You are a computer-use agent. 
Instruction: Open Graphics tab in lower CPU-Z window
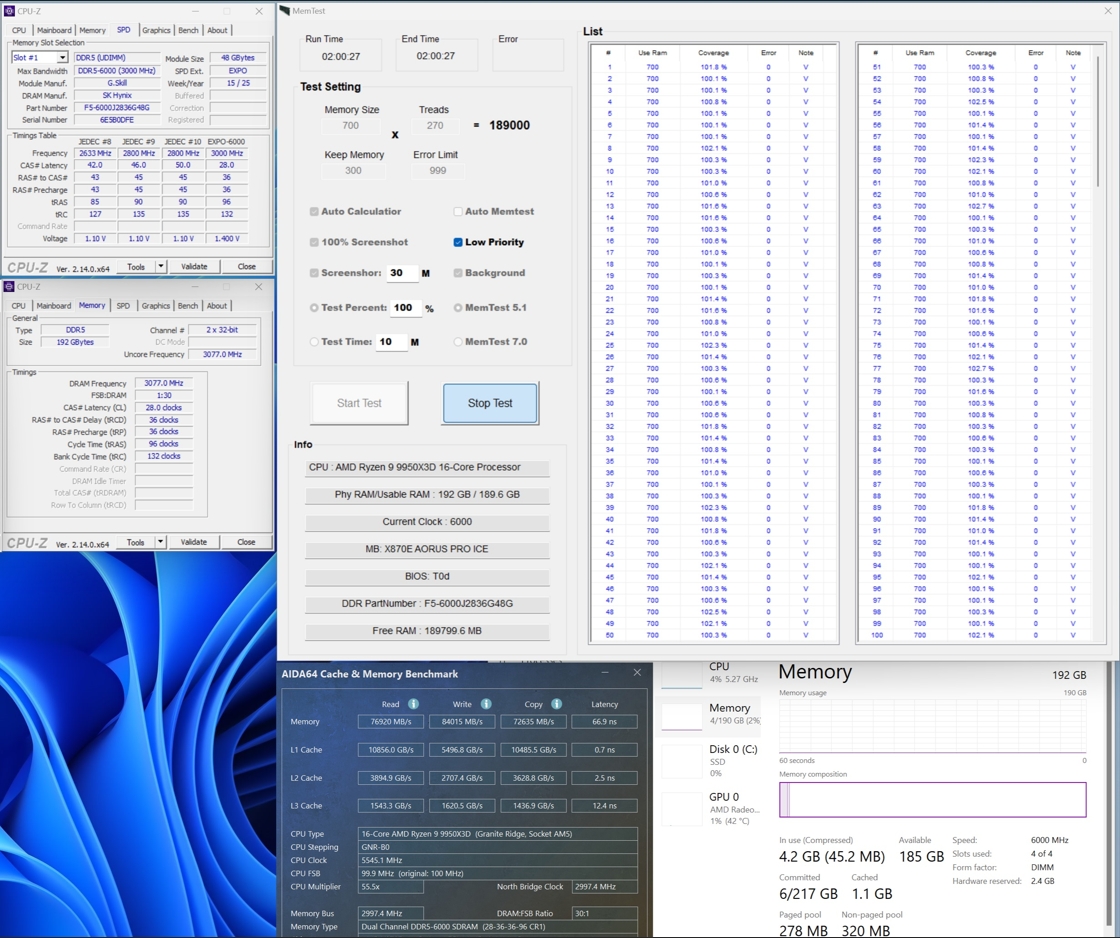tap(156, 306)
